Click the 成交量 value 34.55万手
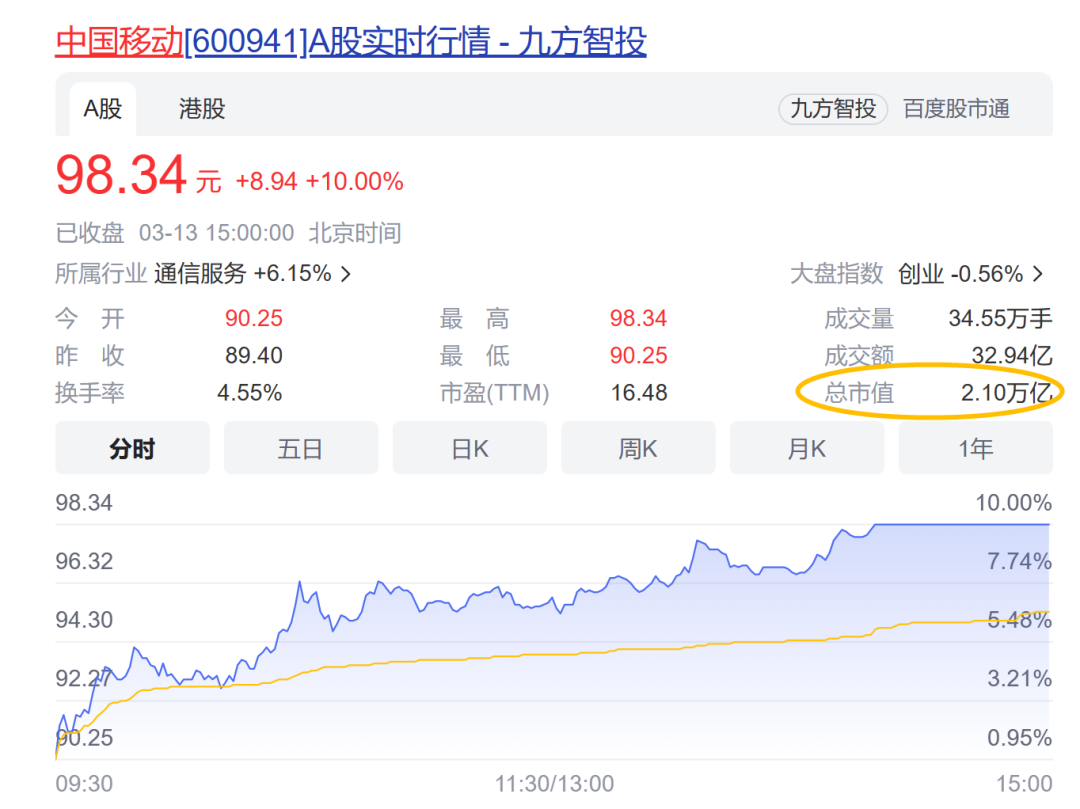This screenshot has width=1080, height=809. coord(1000,318)
